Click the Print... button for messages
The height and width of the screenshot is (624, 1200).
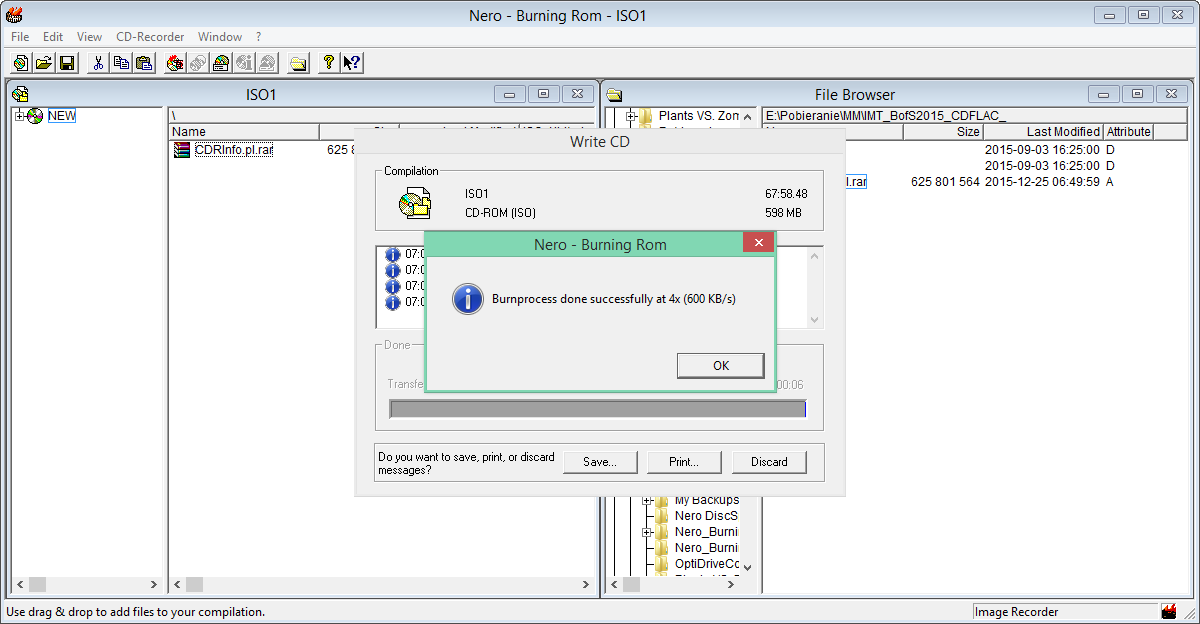click(x=684, y=462)
